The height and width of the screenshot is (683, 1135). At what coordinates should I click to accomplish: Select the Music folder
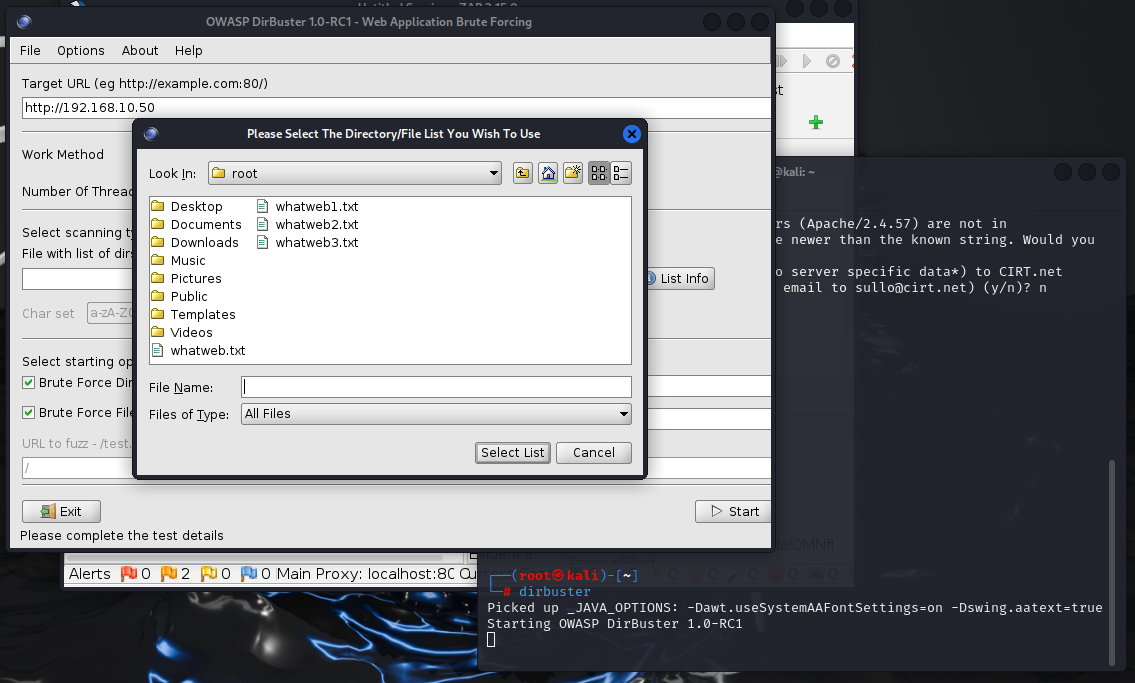(x=179, y=261)
